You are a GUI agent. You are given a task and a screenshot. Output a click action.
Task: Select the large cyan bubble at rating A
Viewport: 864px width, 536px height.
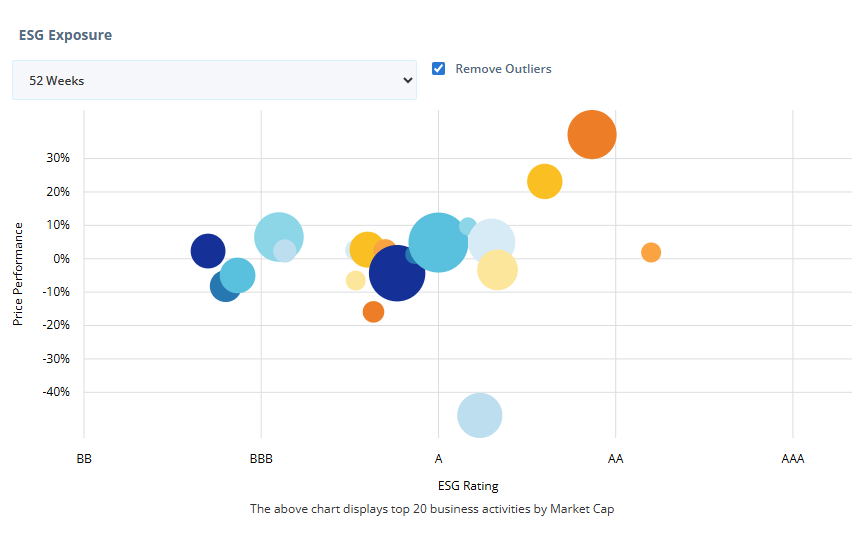438,242
